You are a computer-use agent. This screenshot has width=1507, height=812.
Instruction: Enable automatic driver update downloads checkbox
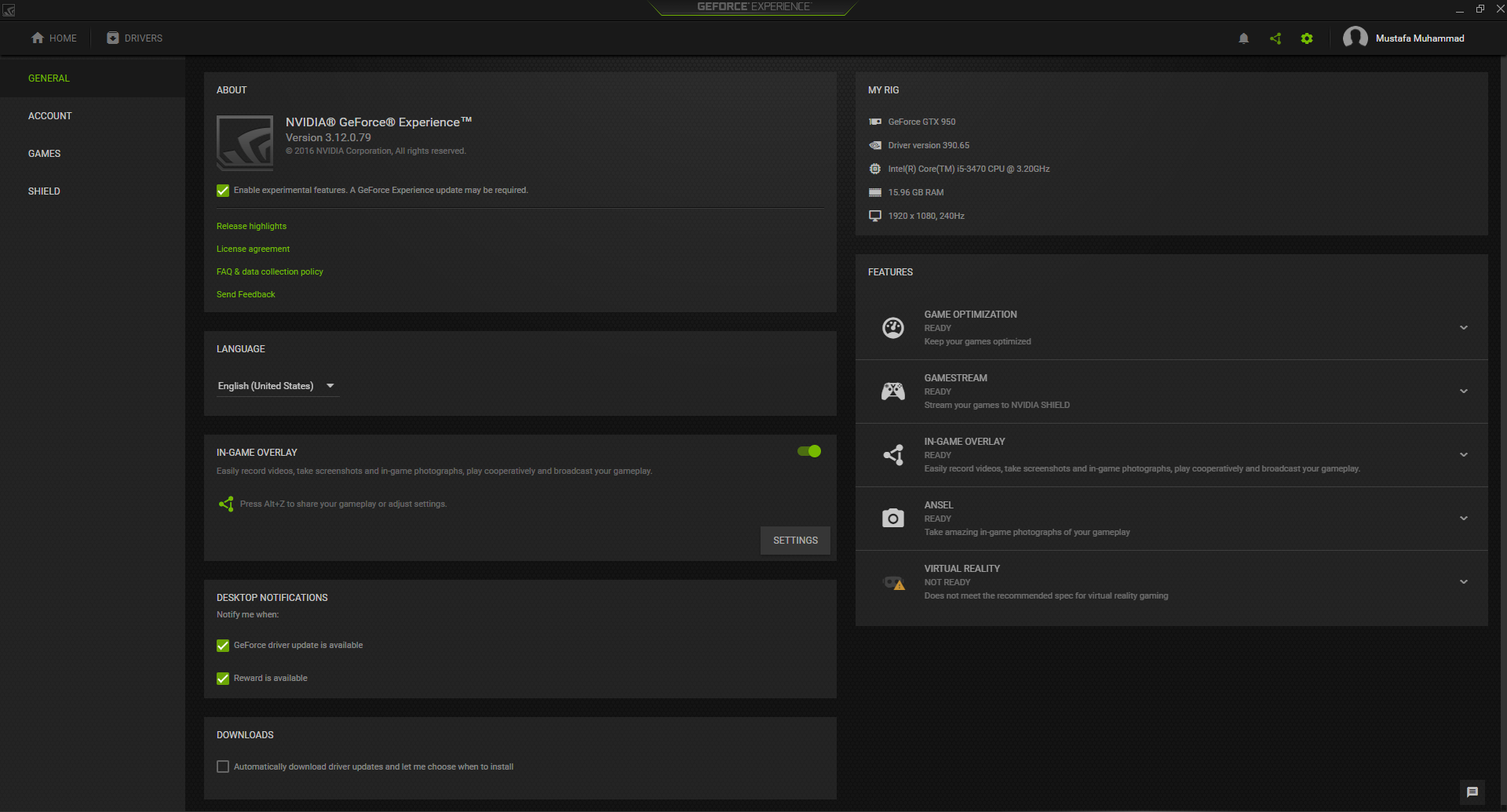pos(223,766)
